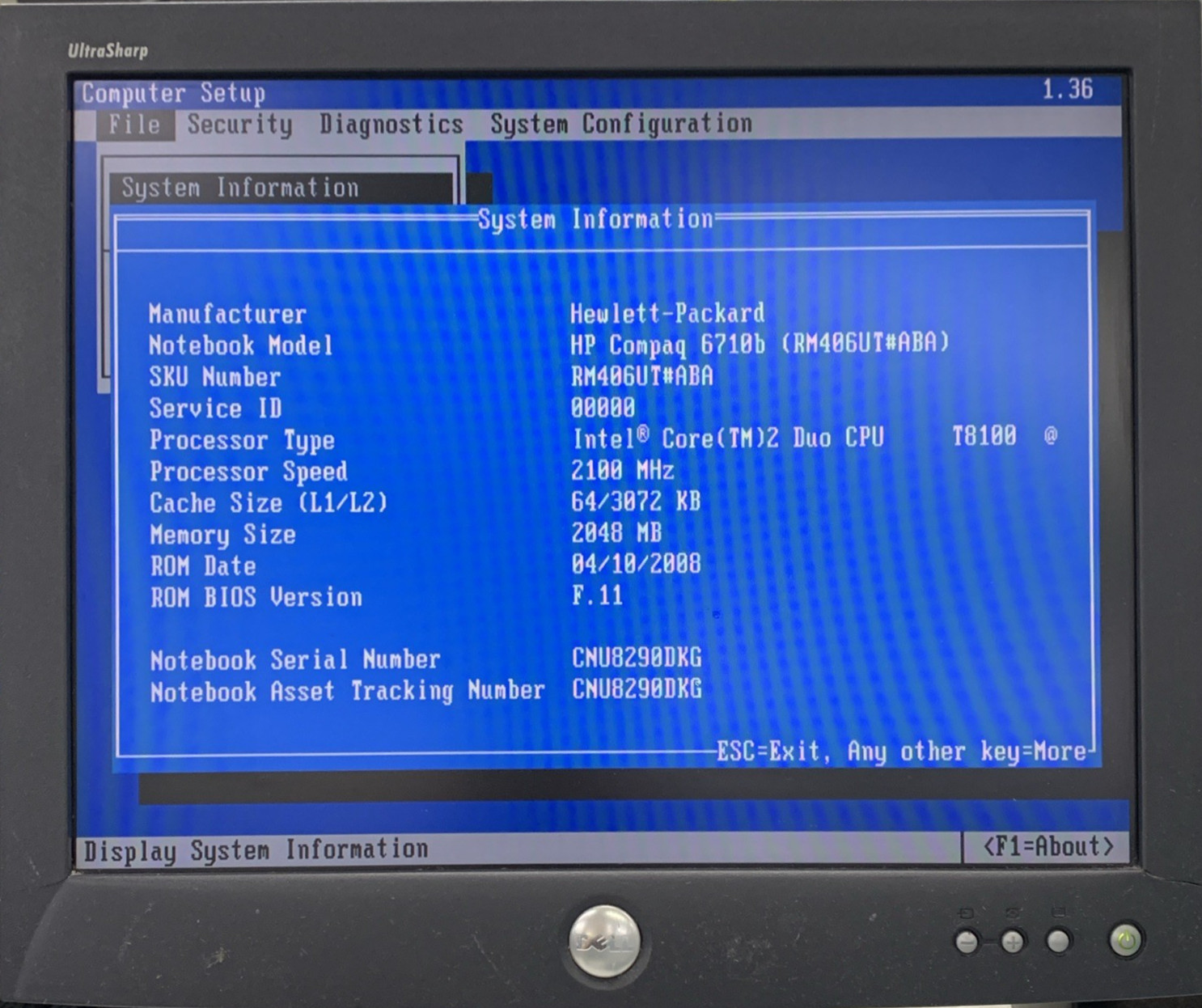The width and height of the screenshot is (1202, 1008).
Task: Click the BIOS version F.11
Action: tap(598, 596)
